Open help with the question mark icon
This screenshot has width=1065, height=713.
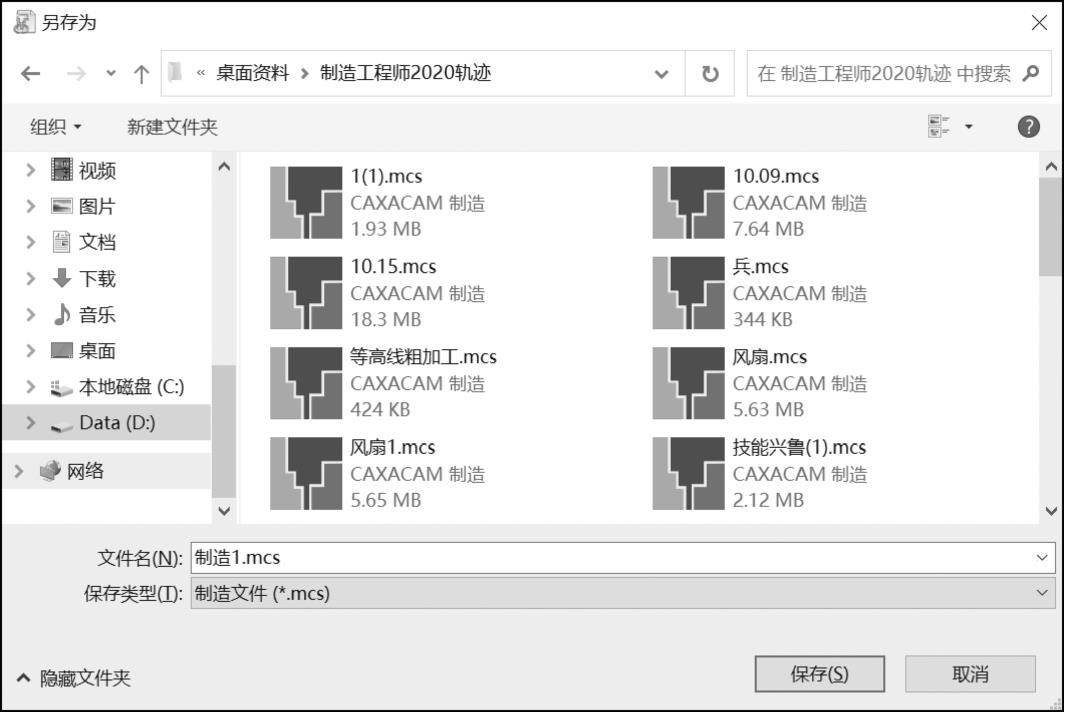(x=1028, y=126)
